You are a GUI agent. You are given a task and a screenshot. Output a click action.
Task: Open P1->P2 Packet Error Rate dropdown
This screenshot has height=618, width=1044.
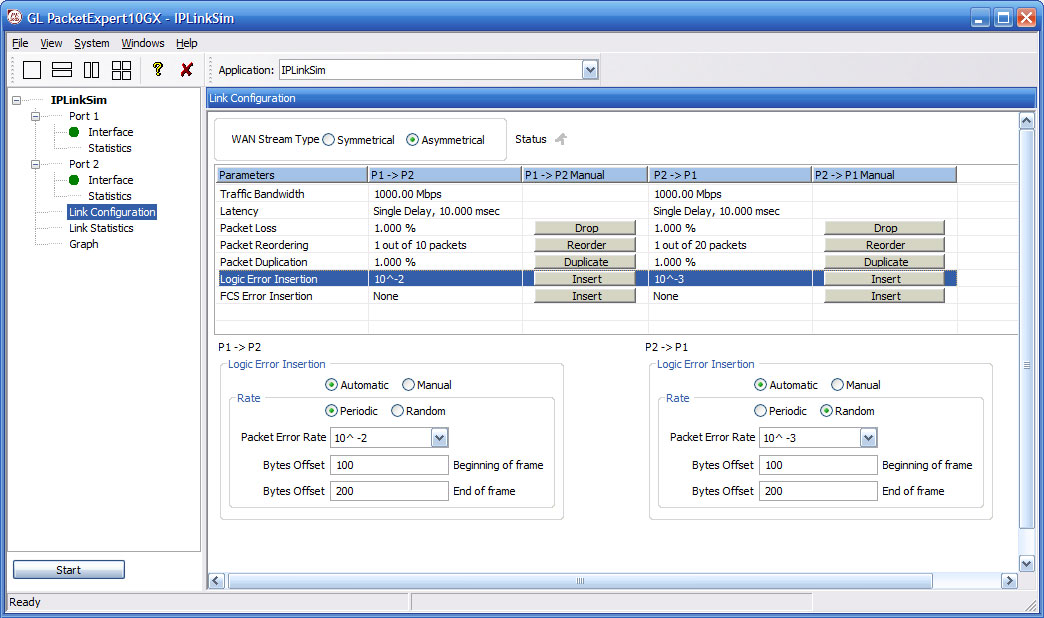(439, 438)
